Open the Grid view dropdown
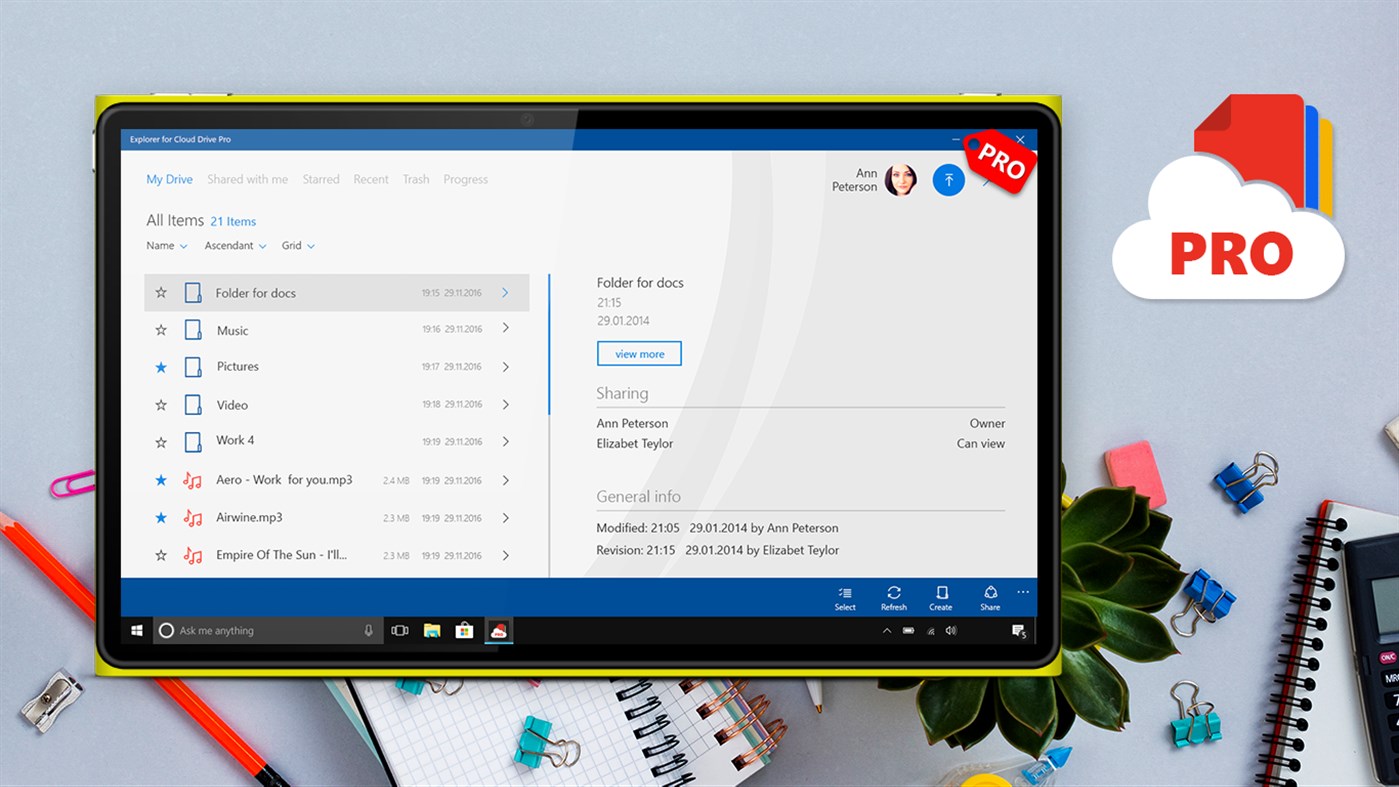Image resolution: width=1399 pixels, height=787 pixels. click(297, 245)
